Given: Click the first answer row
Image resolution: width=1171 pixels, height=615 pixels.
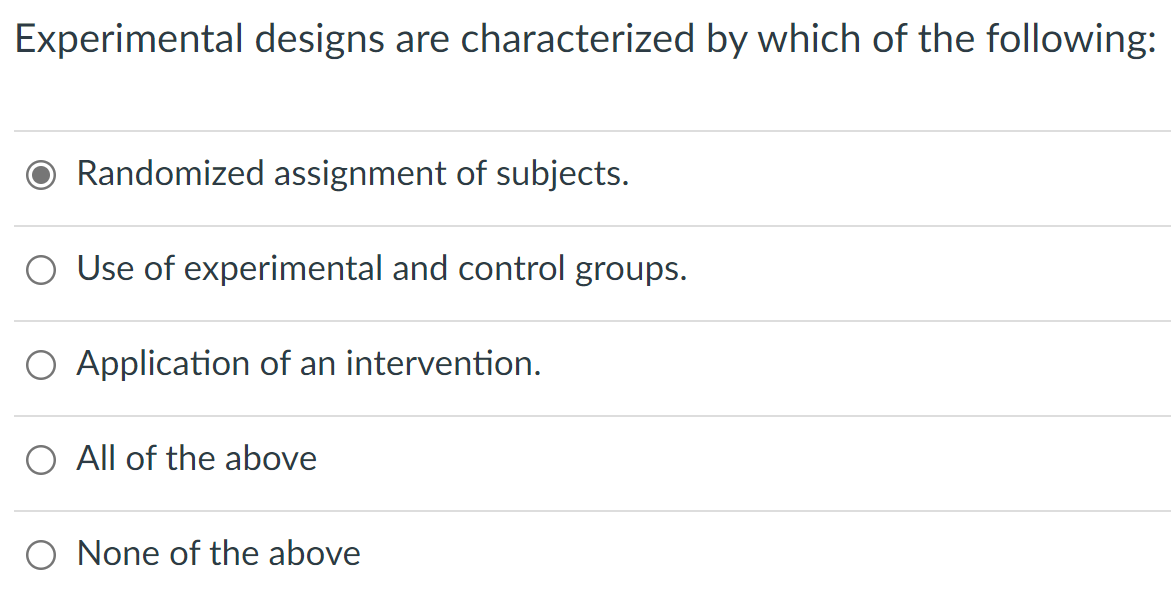Looking at the screenshot, I should 585,174.
